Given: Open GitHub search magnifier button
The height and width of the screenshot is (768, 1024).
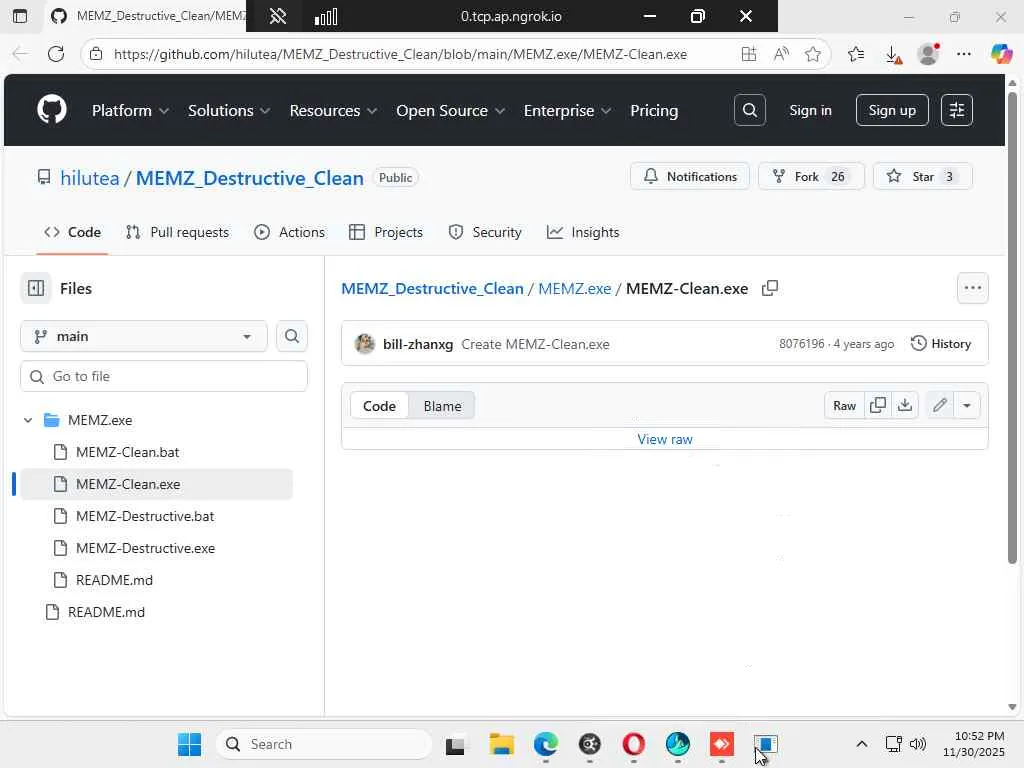Looking at the screenshot, I should [x=750, y=110].
